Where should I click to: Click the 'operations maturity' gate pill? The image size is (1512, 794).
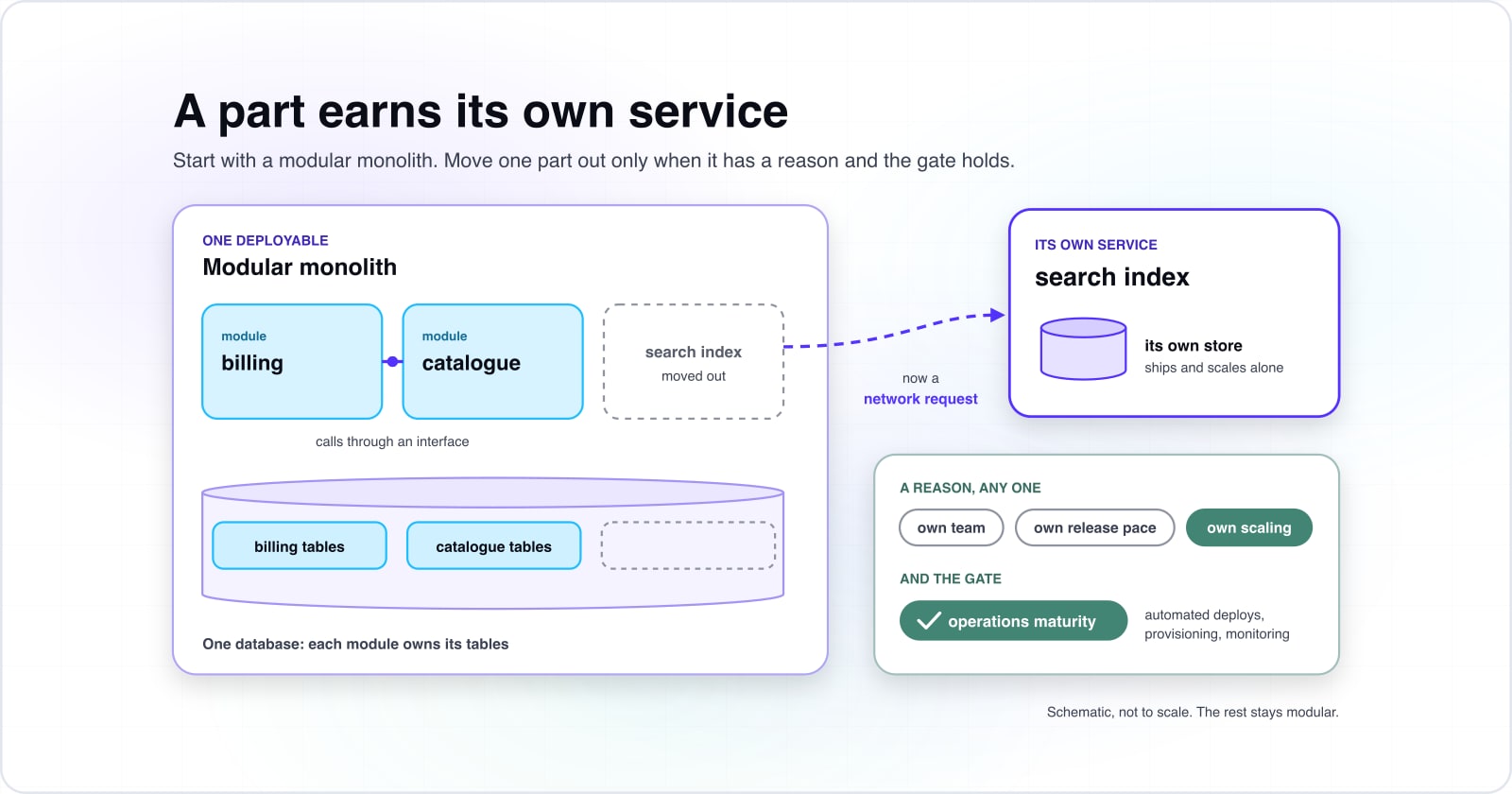pyautogui.click(x=1014, y=621)
